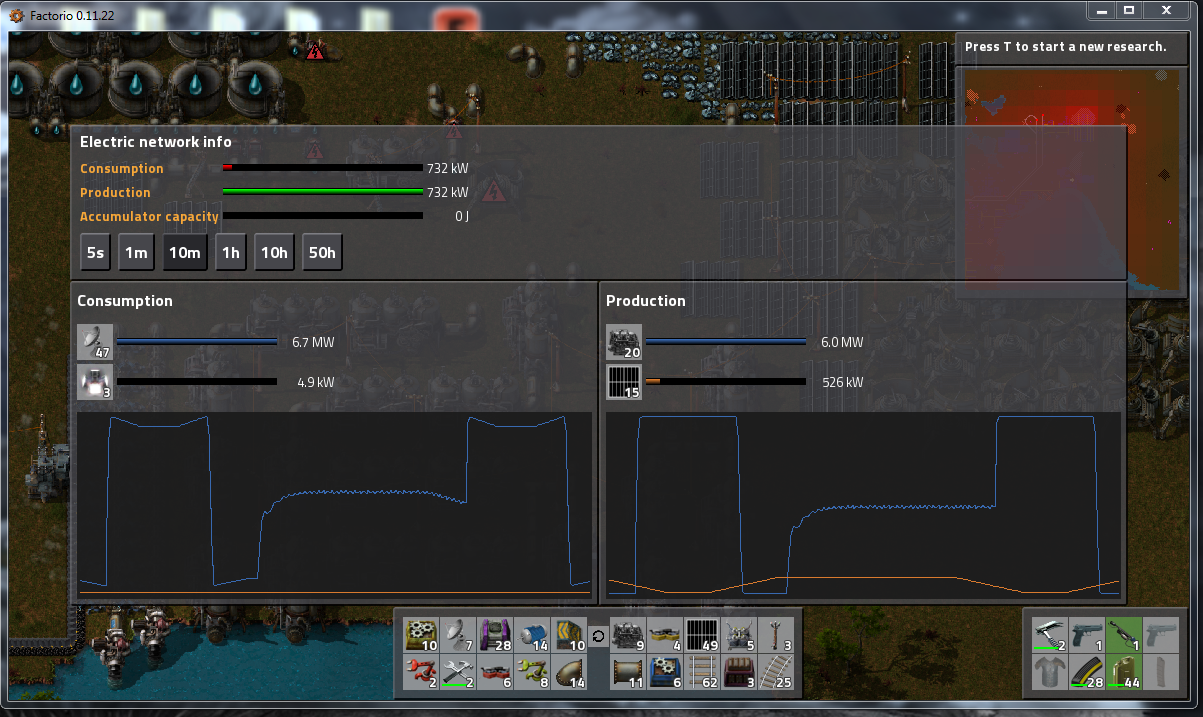Pick straight rail stack of 62
The width and height of the screenshot is (1203, 717).
click(x=703, y=672)
